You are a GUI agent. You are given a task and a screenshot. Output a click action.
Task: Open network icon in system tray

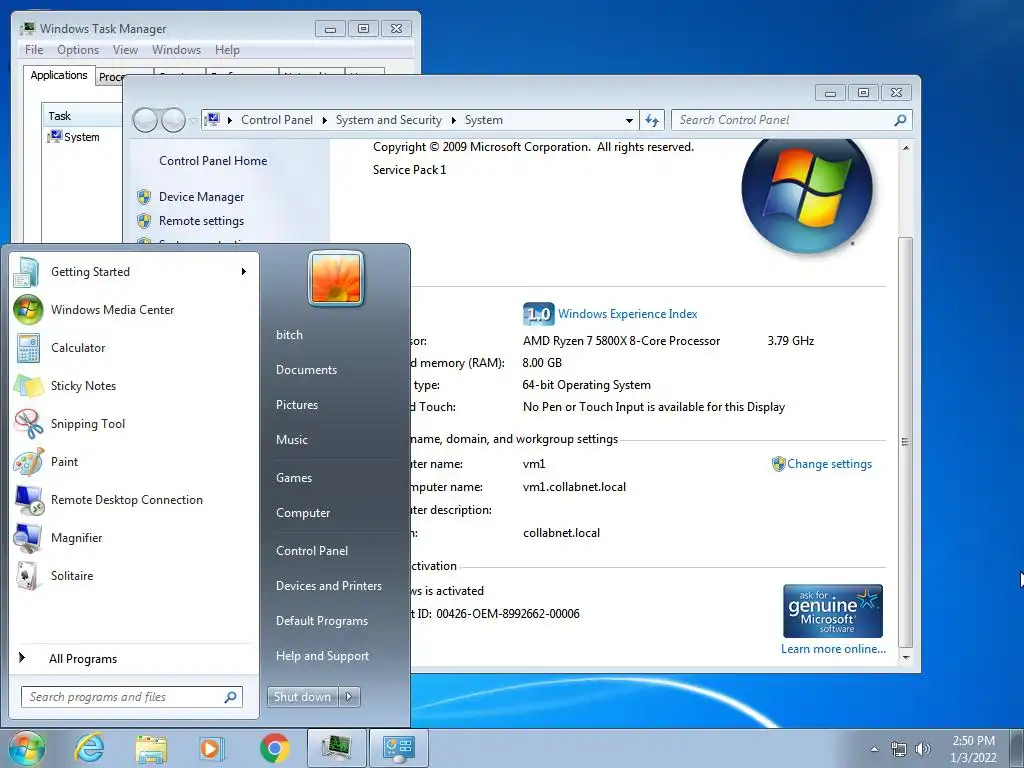coord(899,749)
